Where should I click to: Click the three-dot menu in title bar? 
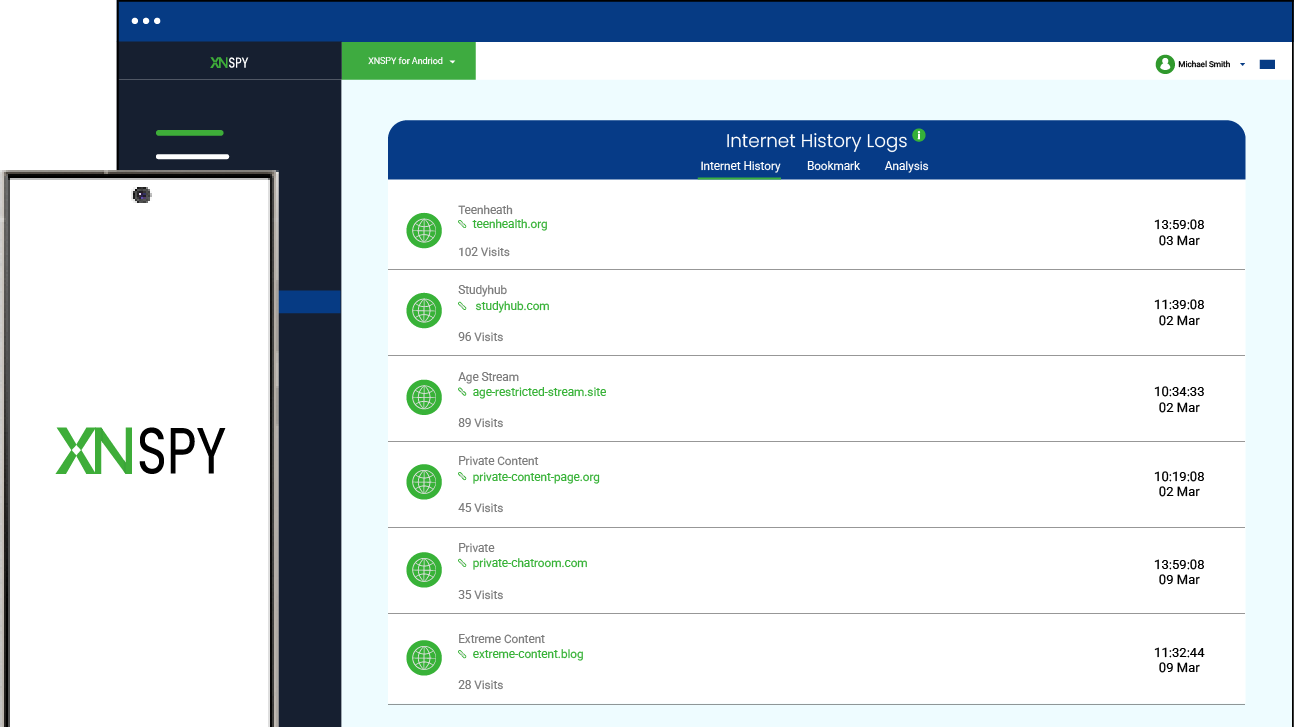tap(146, 21)
